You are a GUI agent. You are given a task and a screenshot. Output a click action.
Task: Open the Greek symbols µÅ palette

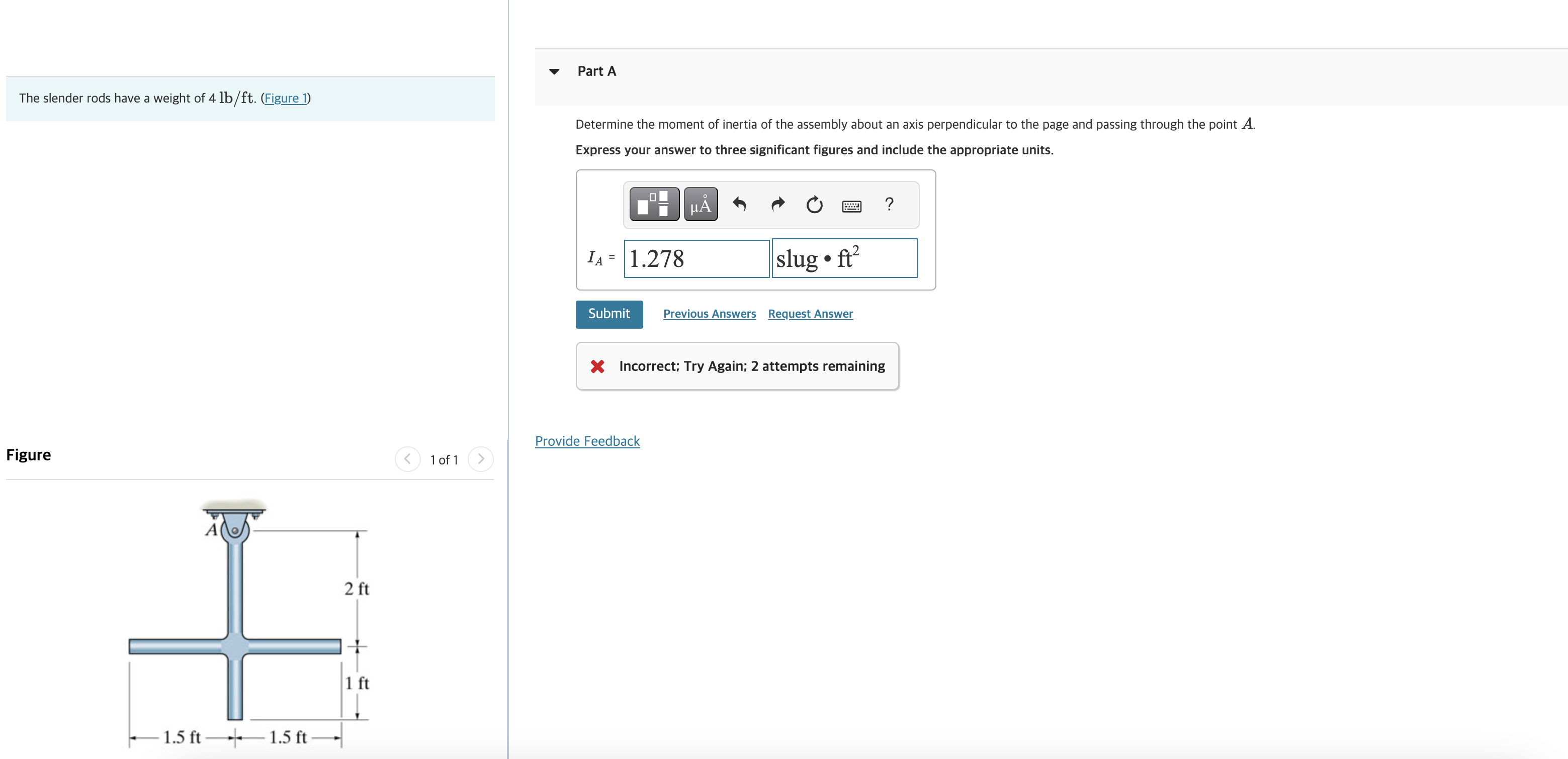click(700, 205)
